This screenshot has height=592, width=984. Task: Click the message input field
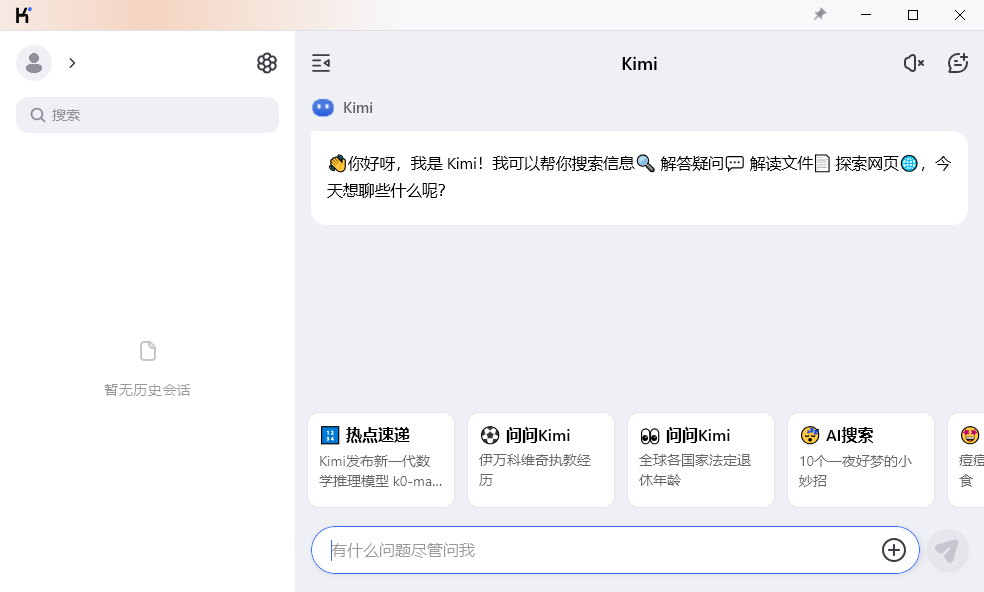(600, 550)
